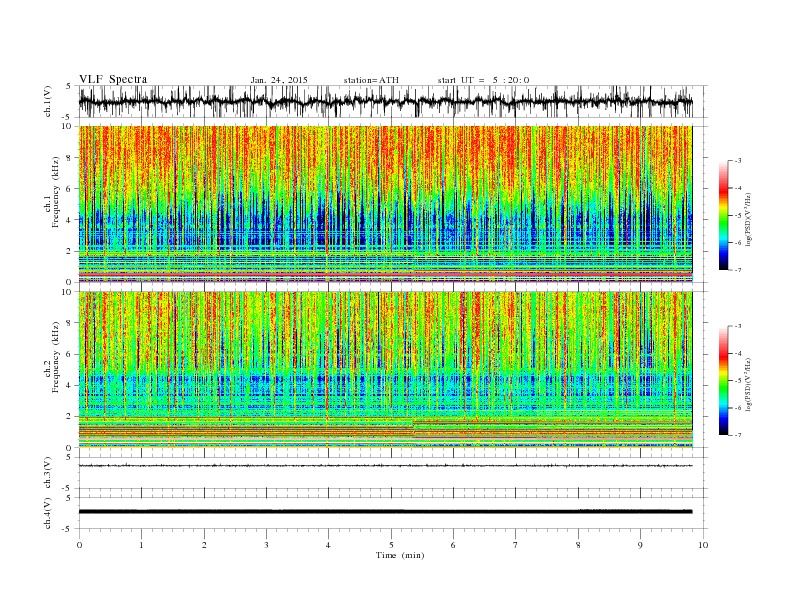Image resolution: width=792 pixels, height=612 pixels.
Task: Click time axis tick label '5'
Action: (391, 545)
